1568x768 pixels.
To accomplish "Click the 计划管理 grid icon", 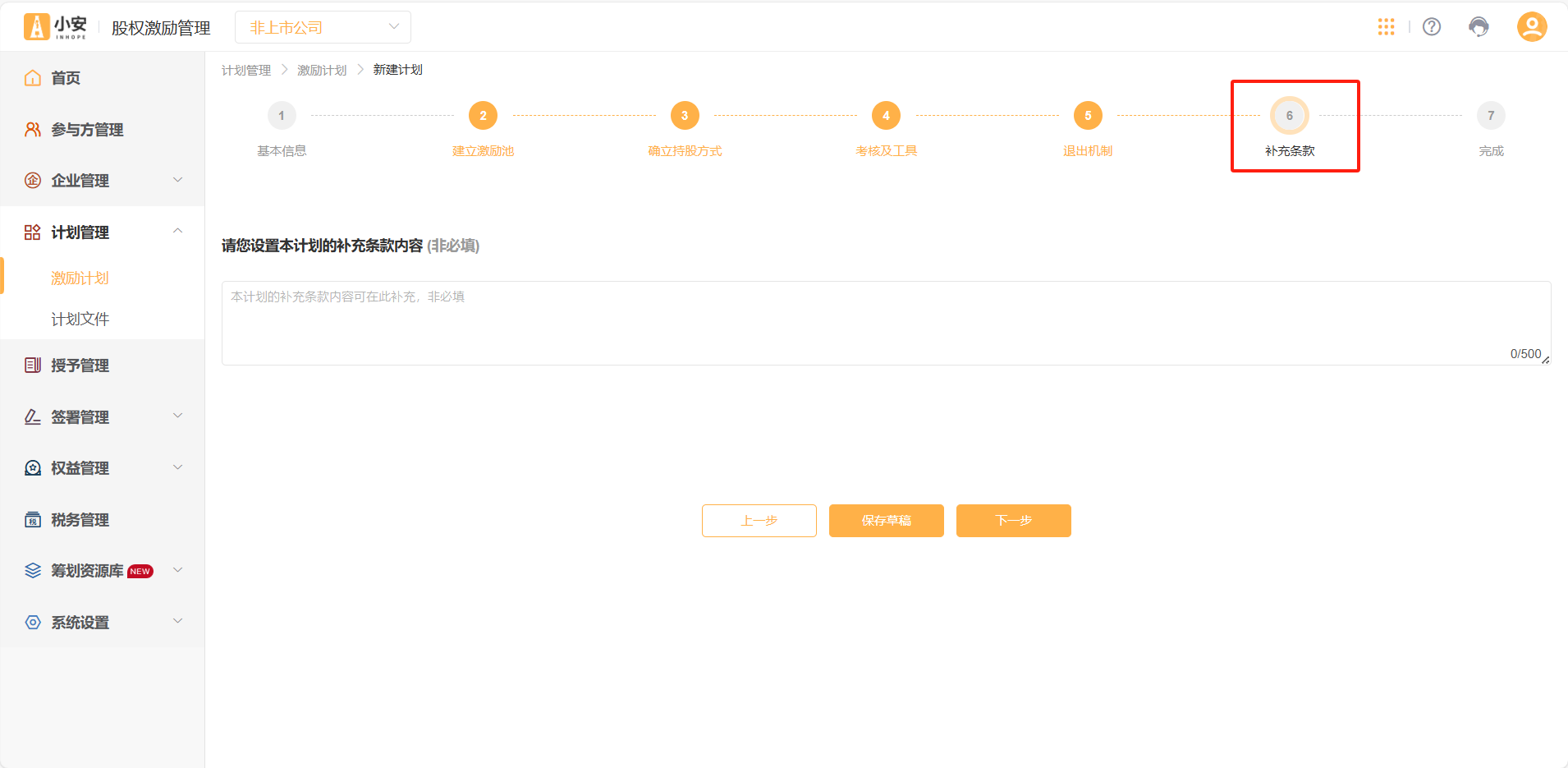I will pos(33,232).
